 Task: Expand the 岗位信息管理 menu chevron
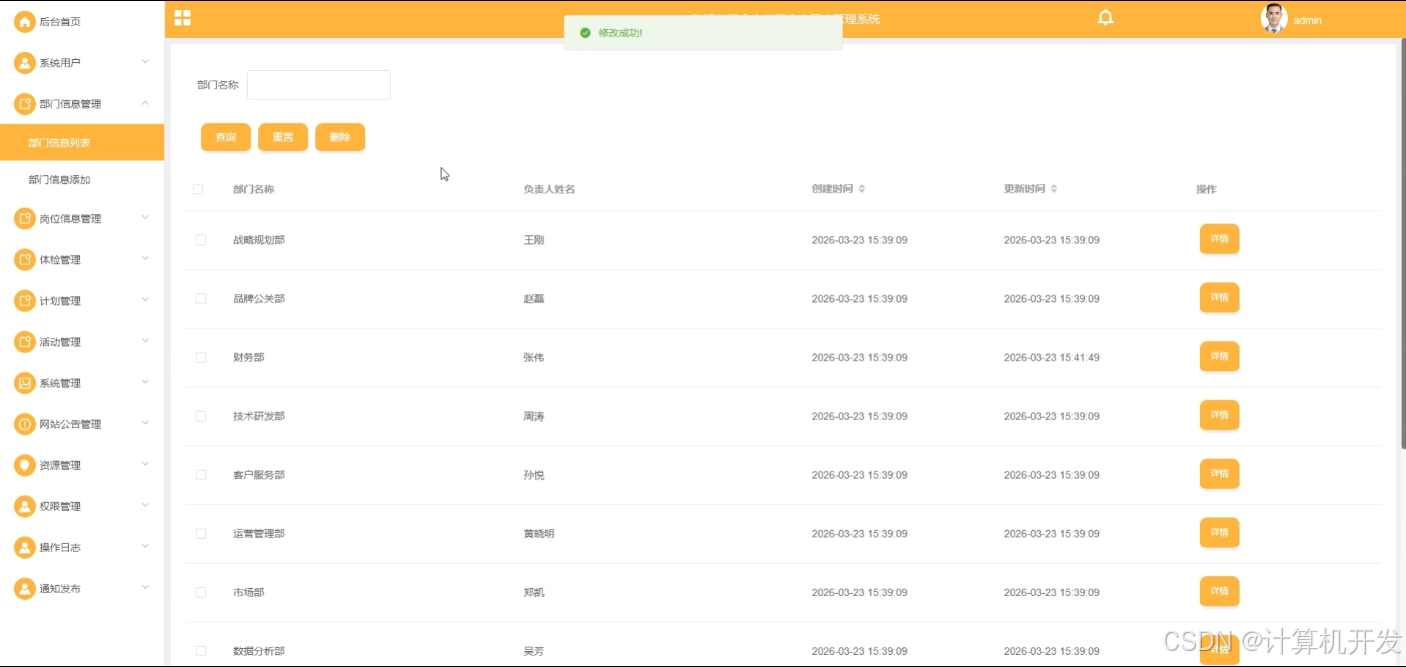tap(145, 217)
